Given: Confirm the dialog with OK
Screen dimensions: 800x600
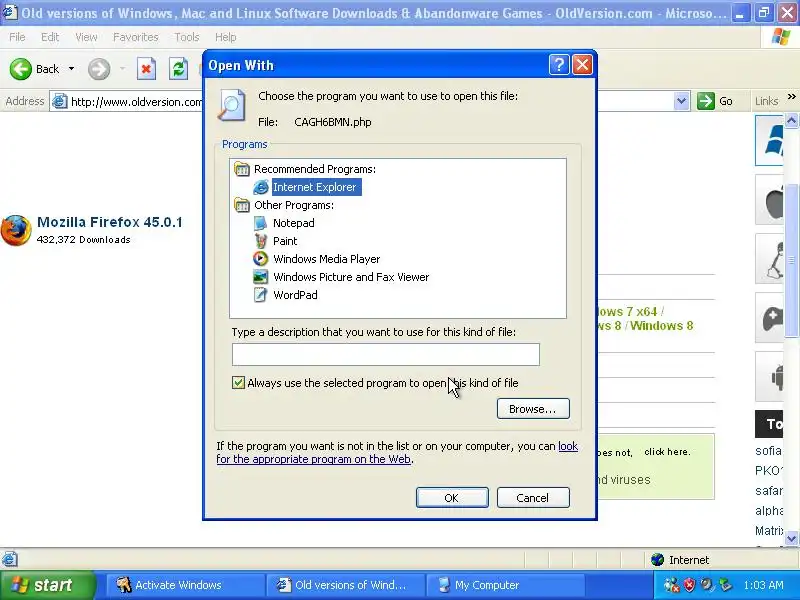Looking at the screenshot, I should (x=452, y=497).
